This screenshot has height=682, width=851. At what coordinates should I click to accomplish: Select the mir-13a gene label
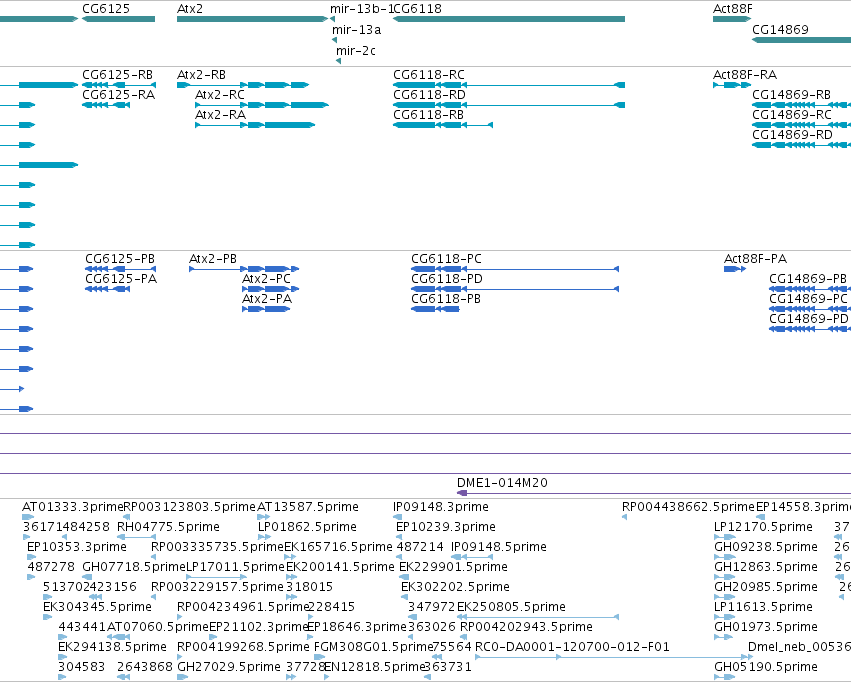pyautogui.click(x=357, y=30)
